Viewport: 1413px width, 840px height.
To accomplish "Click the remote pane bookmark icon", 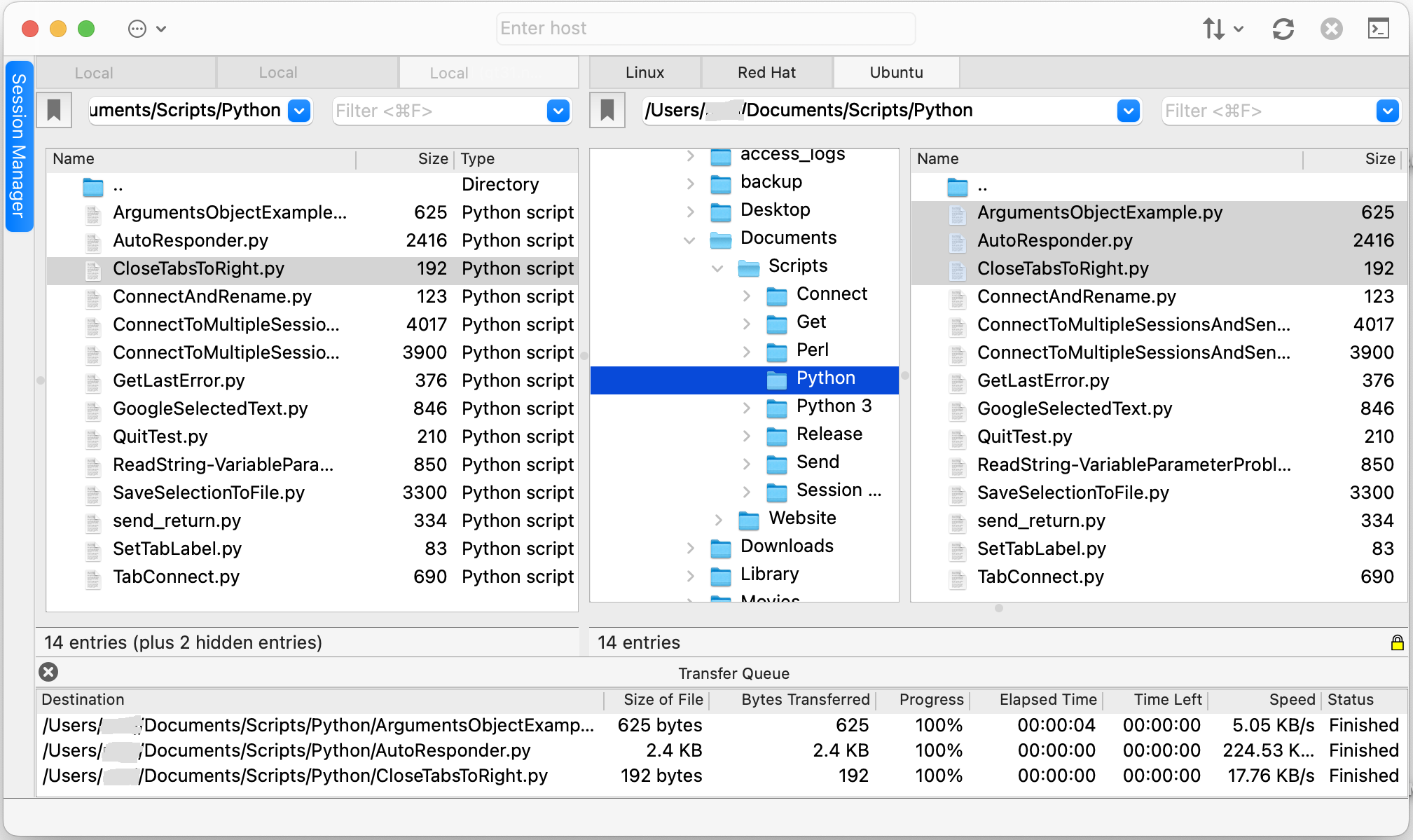I will tap(607, 111).
